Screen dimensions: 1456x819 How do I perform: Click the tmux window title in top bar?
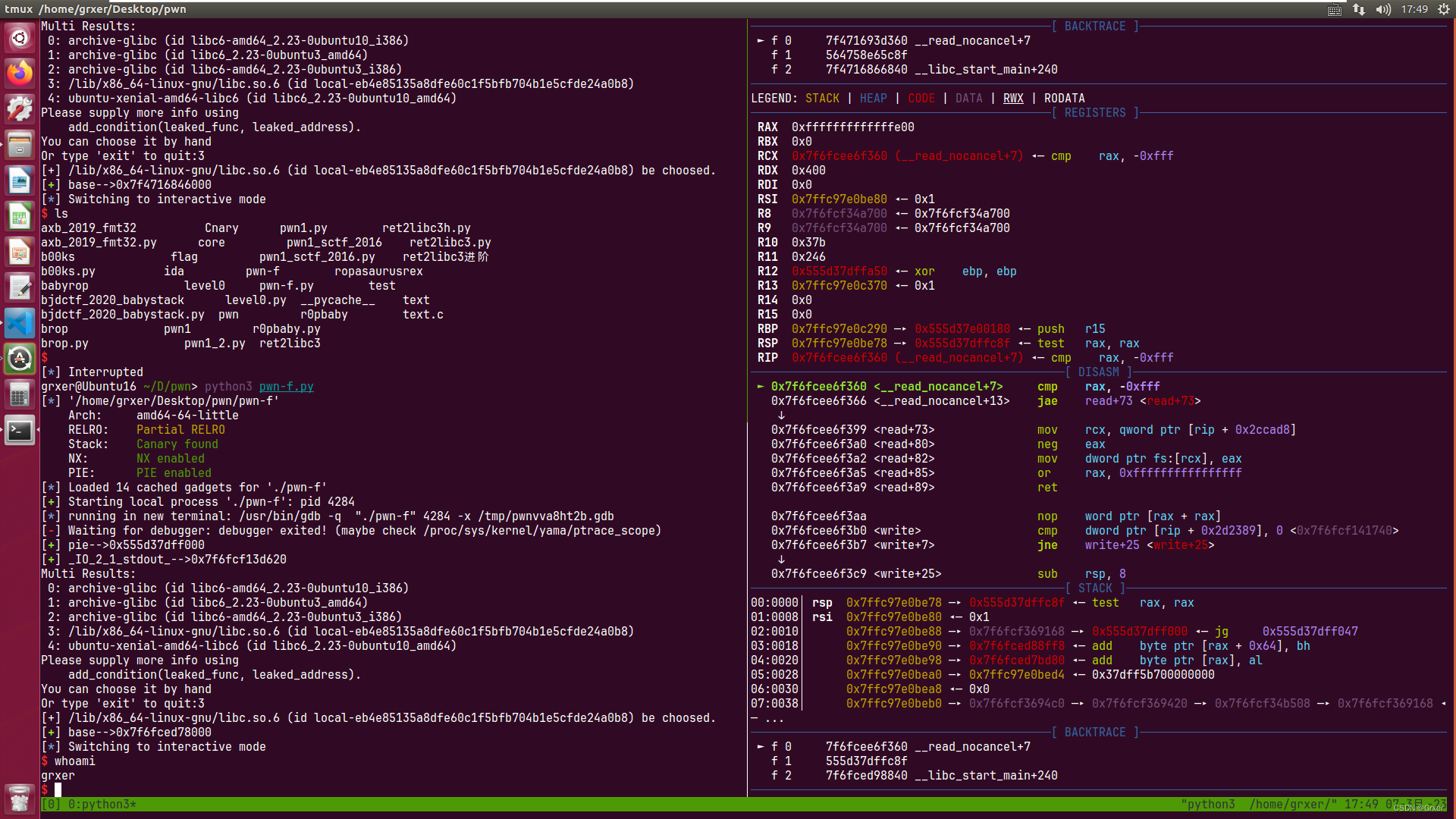pyautogui.click(x=96, y=9)
